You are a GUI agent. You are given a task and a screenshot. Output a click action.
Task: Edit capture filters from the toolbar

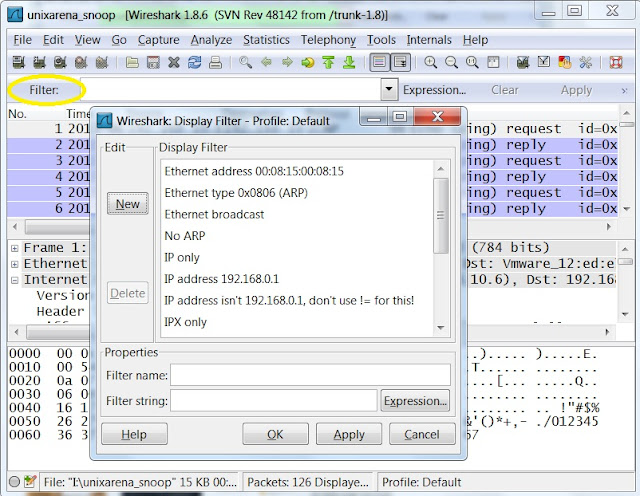pyautogui.click(x=523, y=62)
